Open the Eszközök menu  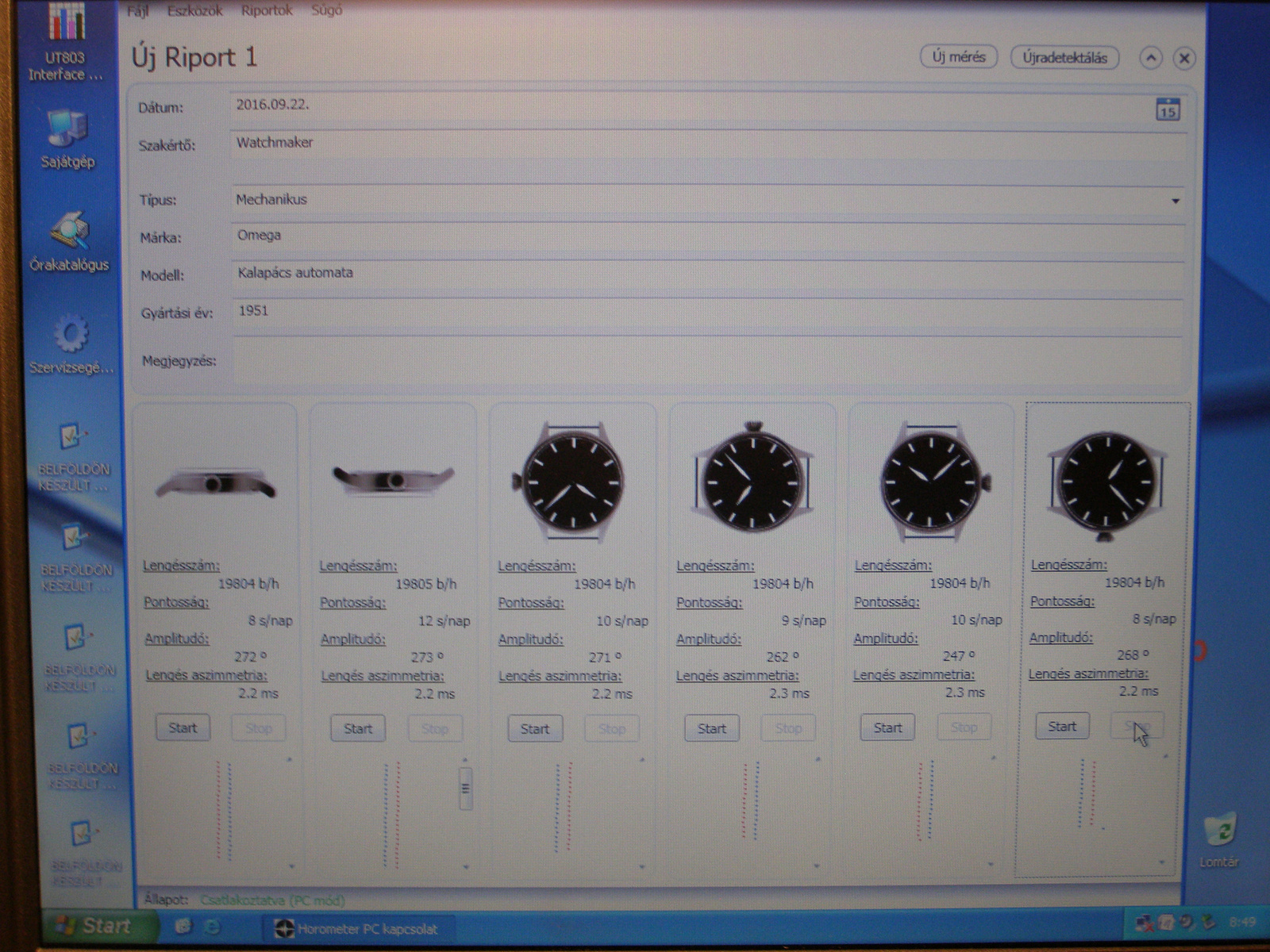click(195, 11)
